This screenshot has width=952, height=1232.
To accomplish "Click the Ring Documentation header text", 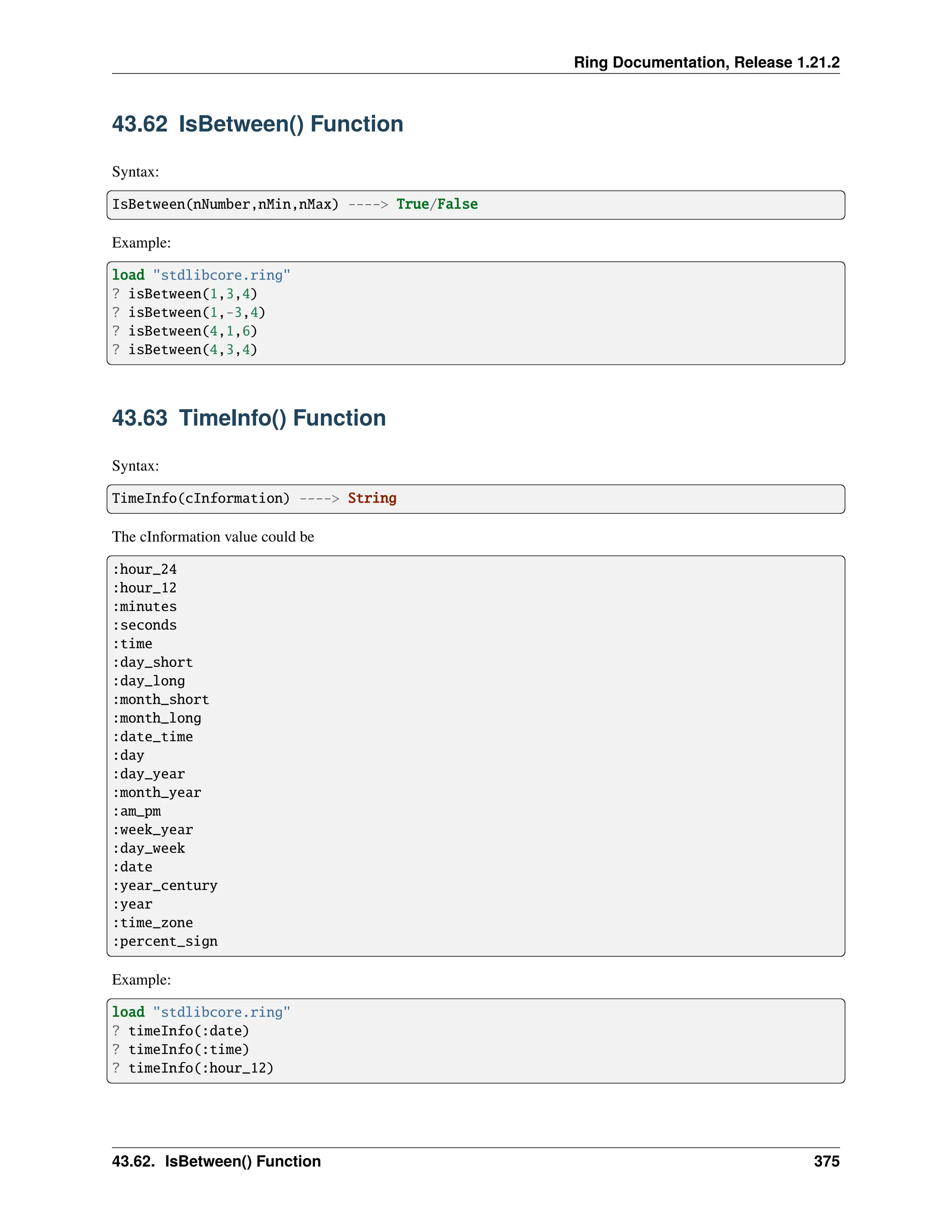I will [706, 62].
